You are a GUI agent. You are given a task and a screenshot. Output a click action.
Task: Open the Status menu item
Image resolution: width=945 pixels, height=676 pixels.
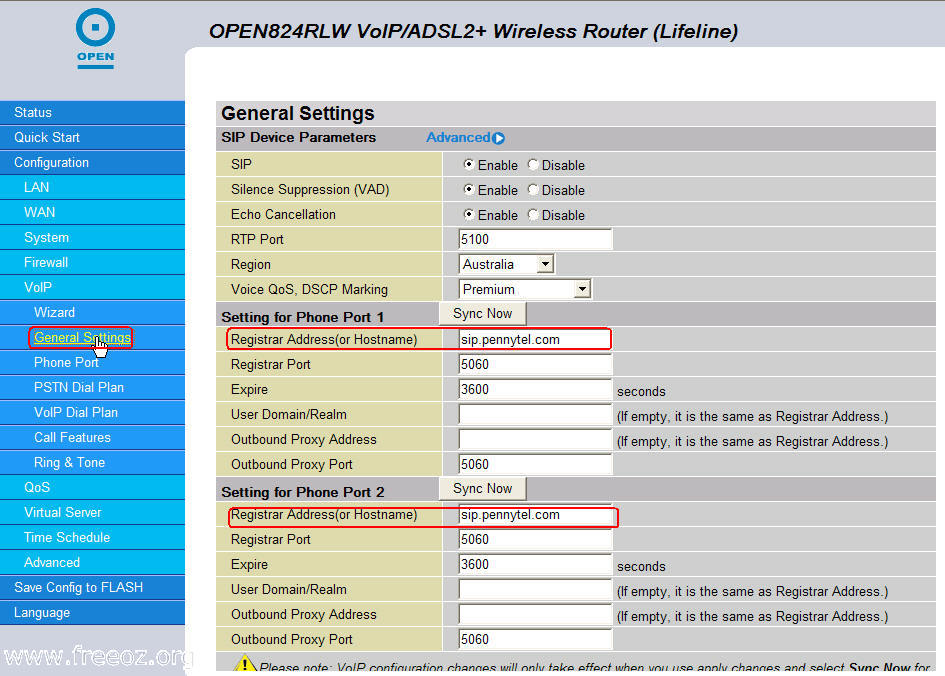coord(33,112)
